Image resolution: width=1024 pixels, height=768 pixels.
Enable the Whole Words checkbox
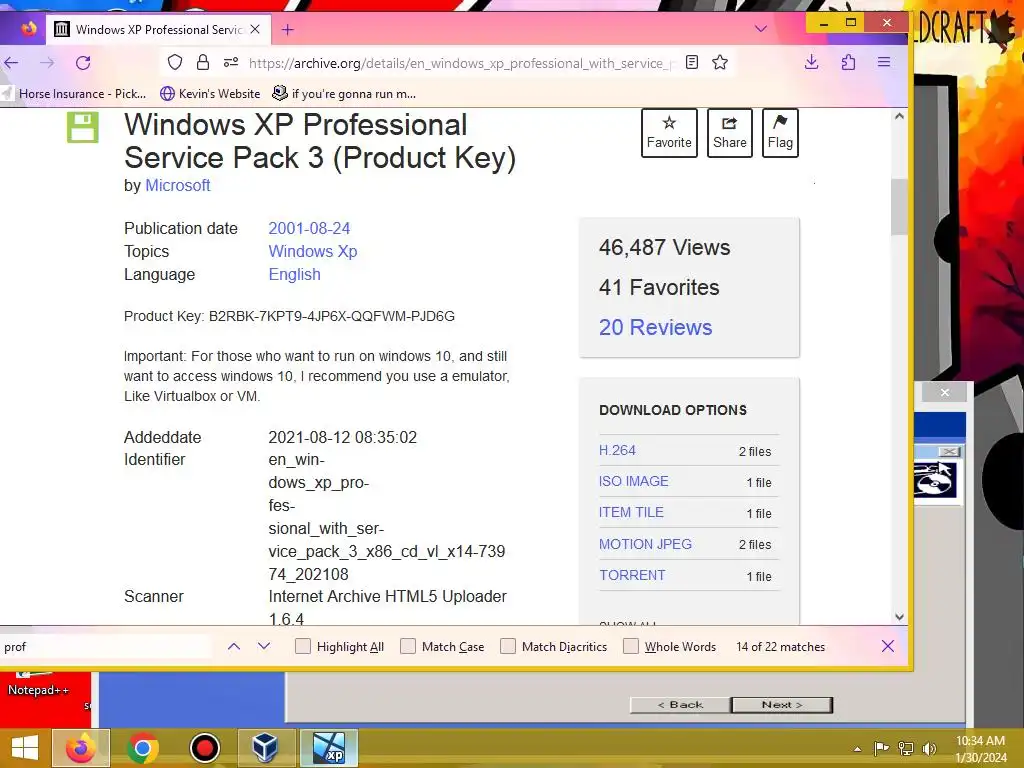point(630,647)
